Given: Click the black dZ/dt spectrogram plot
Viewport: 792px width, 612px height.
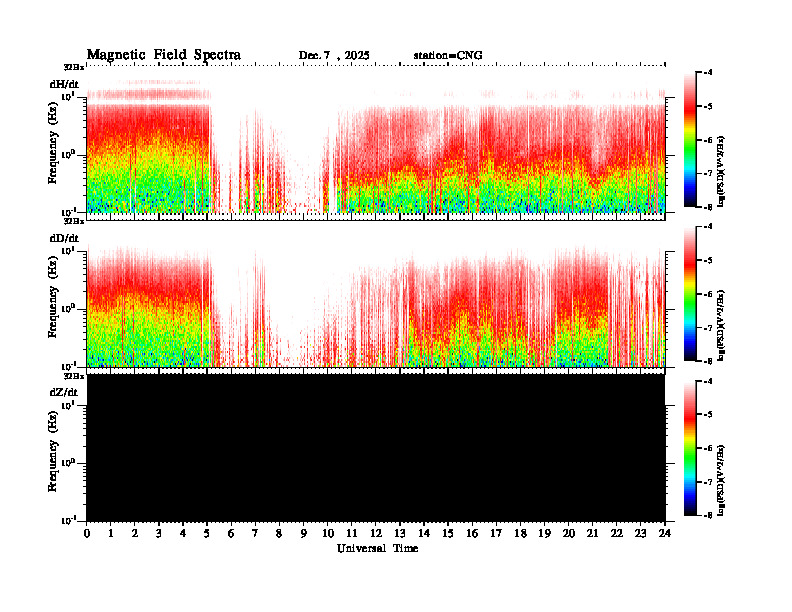Looking at the screenshot, I should (376, 447).
